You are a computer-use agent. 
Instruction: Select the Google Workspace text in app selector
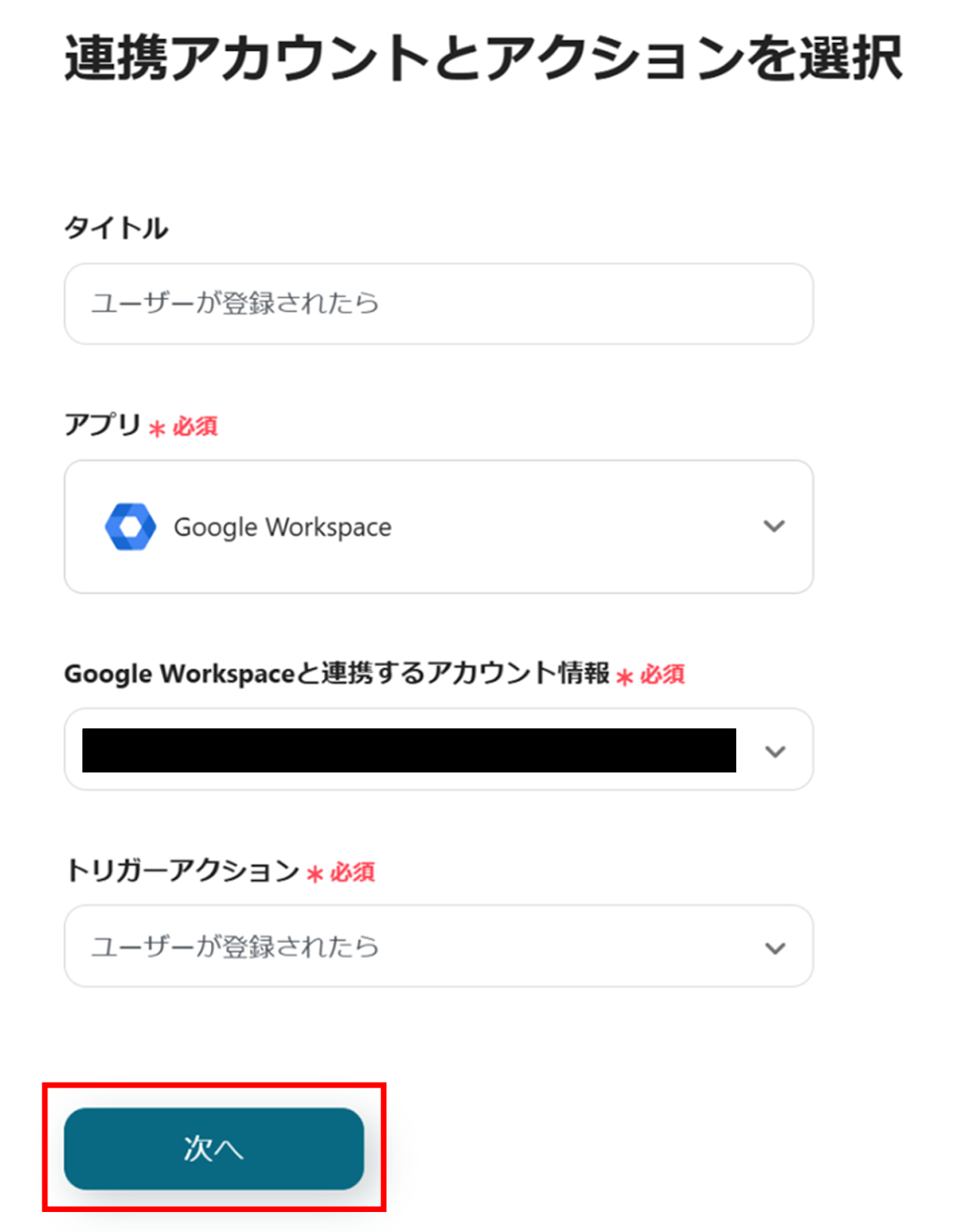[283, 527]
